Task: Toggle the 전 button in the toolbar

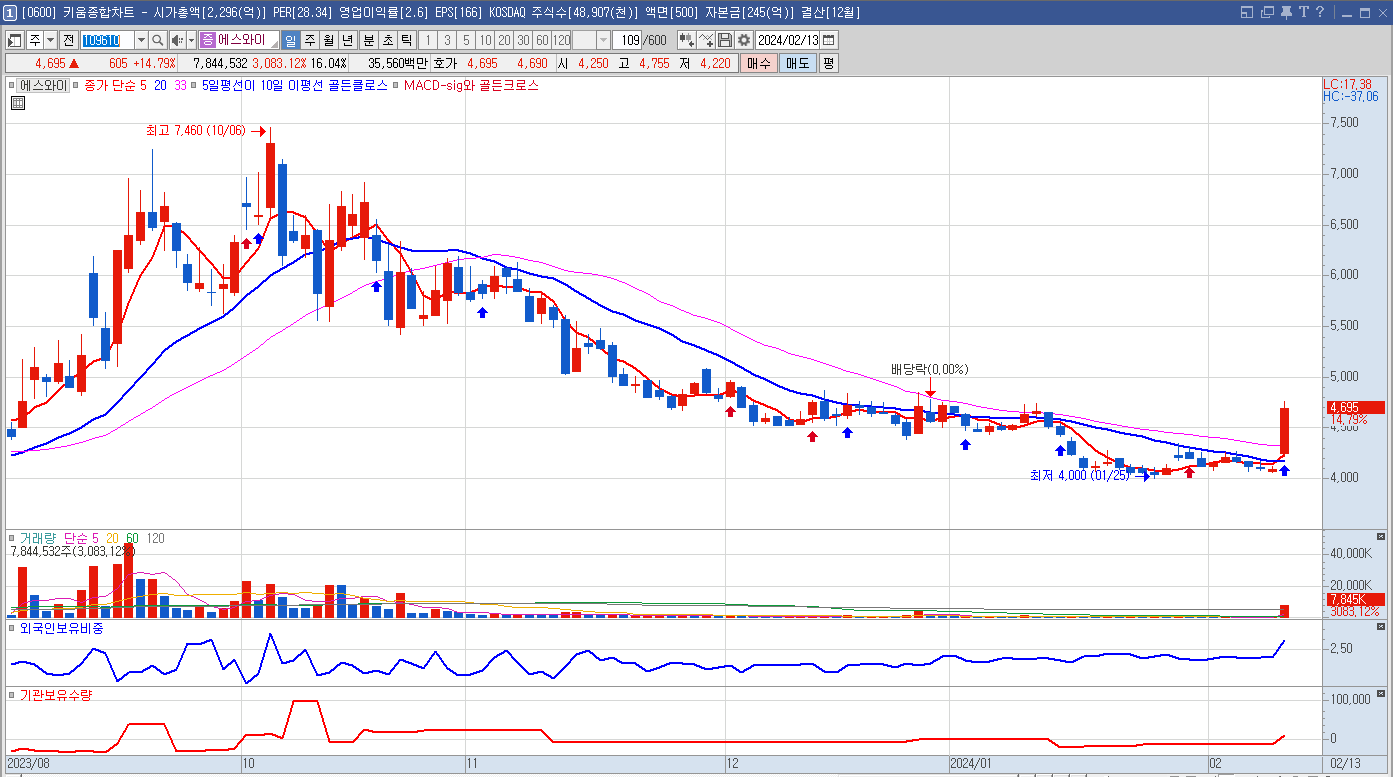Action: (x=68, y=40)
